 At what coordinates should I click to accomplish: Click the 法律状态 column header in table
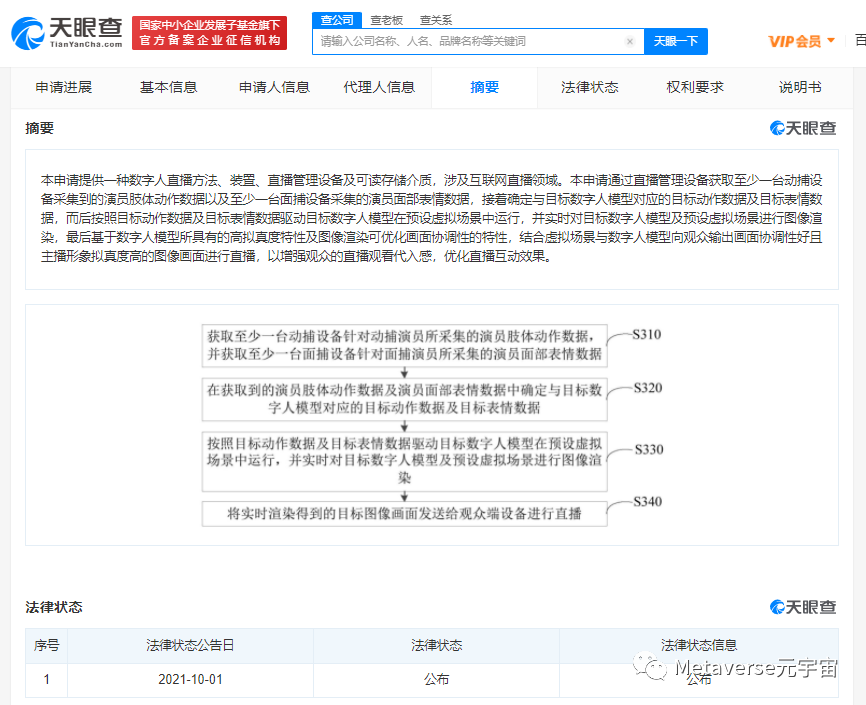436,645
